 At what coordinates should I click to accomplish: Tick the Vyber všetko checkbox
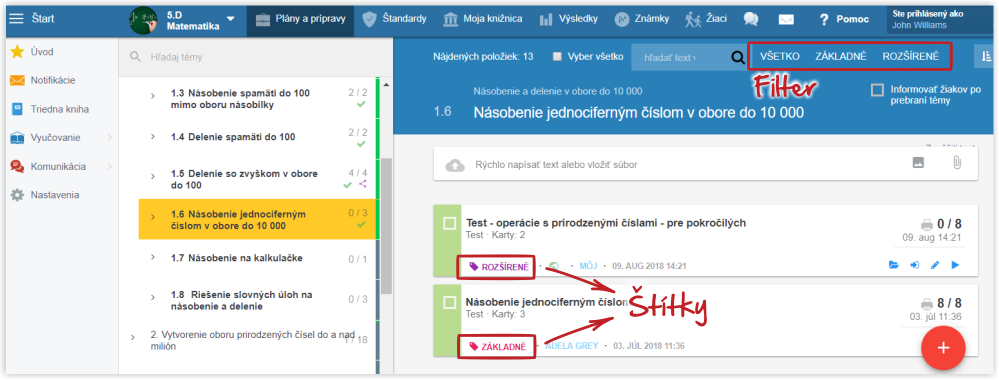coord(557,56)
